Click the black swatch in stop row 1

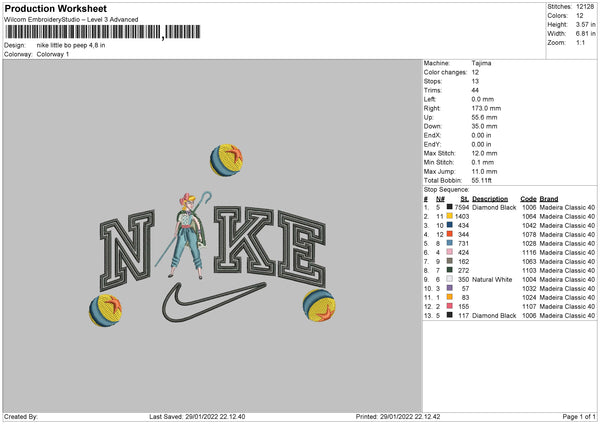[450, 207]
